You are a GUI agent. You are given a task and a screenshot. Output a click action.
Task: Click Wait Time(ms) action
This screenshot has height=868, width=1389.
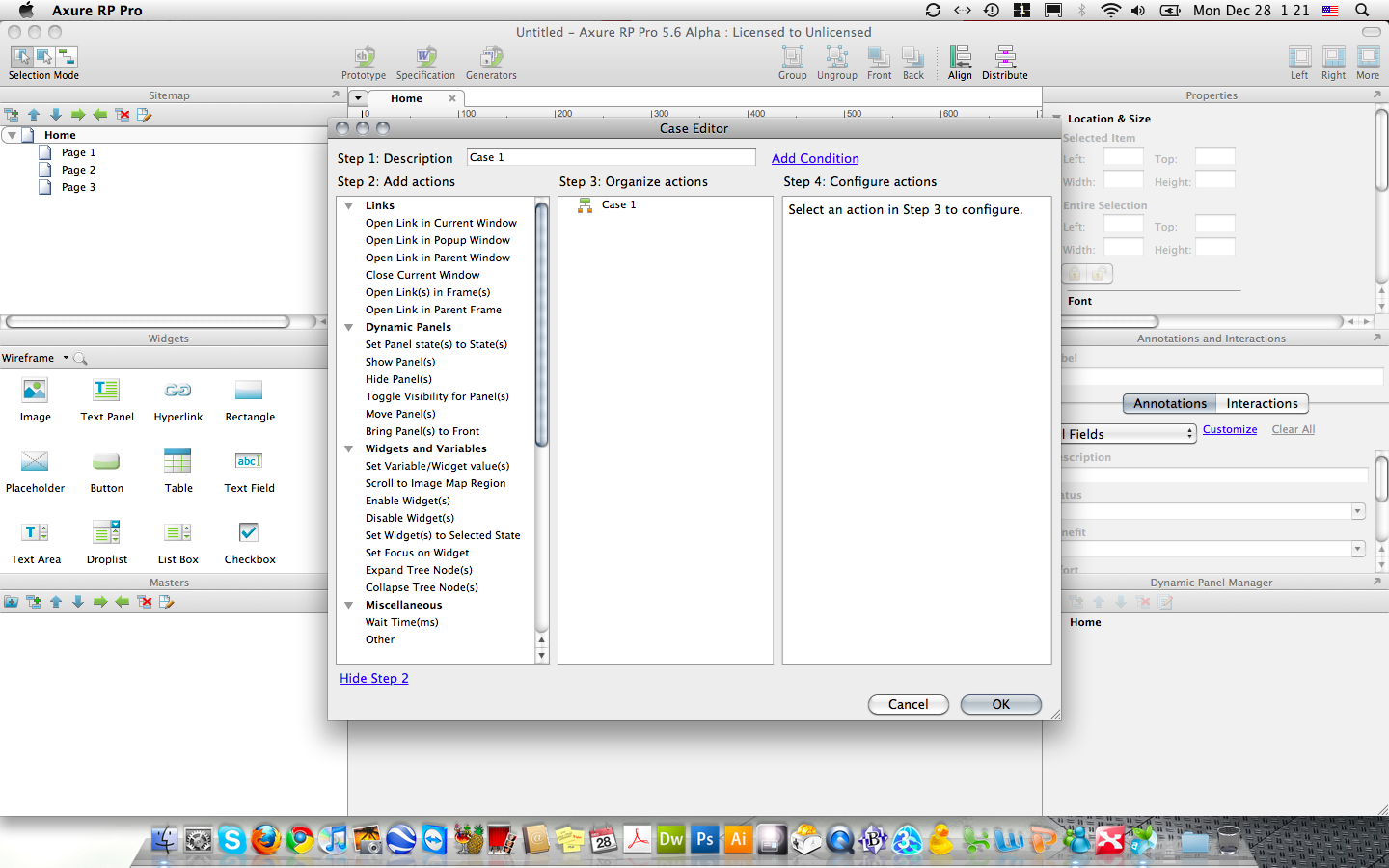[401, 623]
